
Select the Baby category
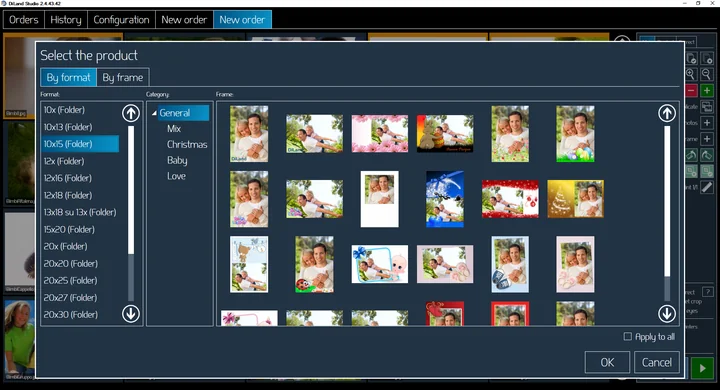click(177, 160)
